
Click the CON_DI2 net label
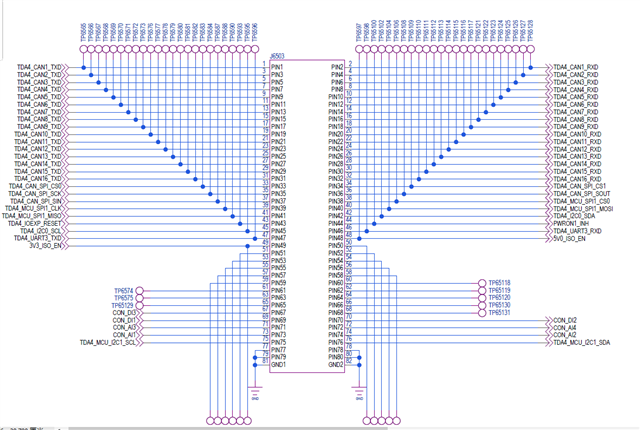pos(565,320)
